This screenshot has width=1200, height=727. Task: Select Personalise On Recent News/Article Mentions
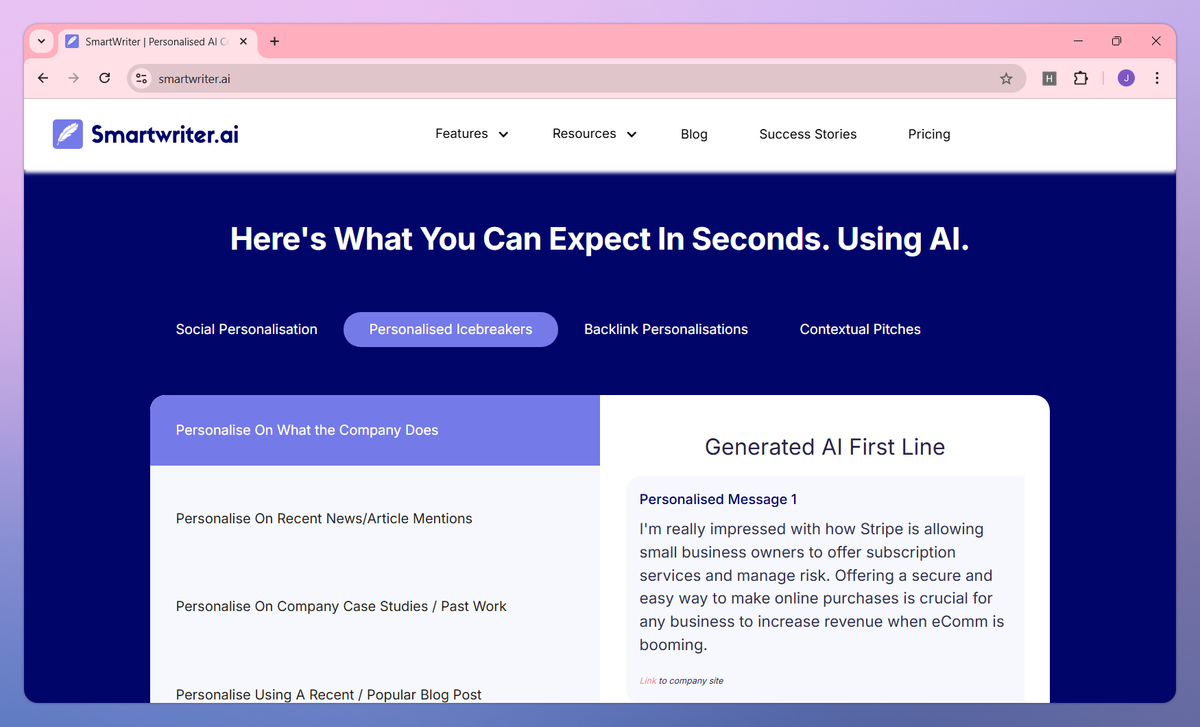[323, 518]
